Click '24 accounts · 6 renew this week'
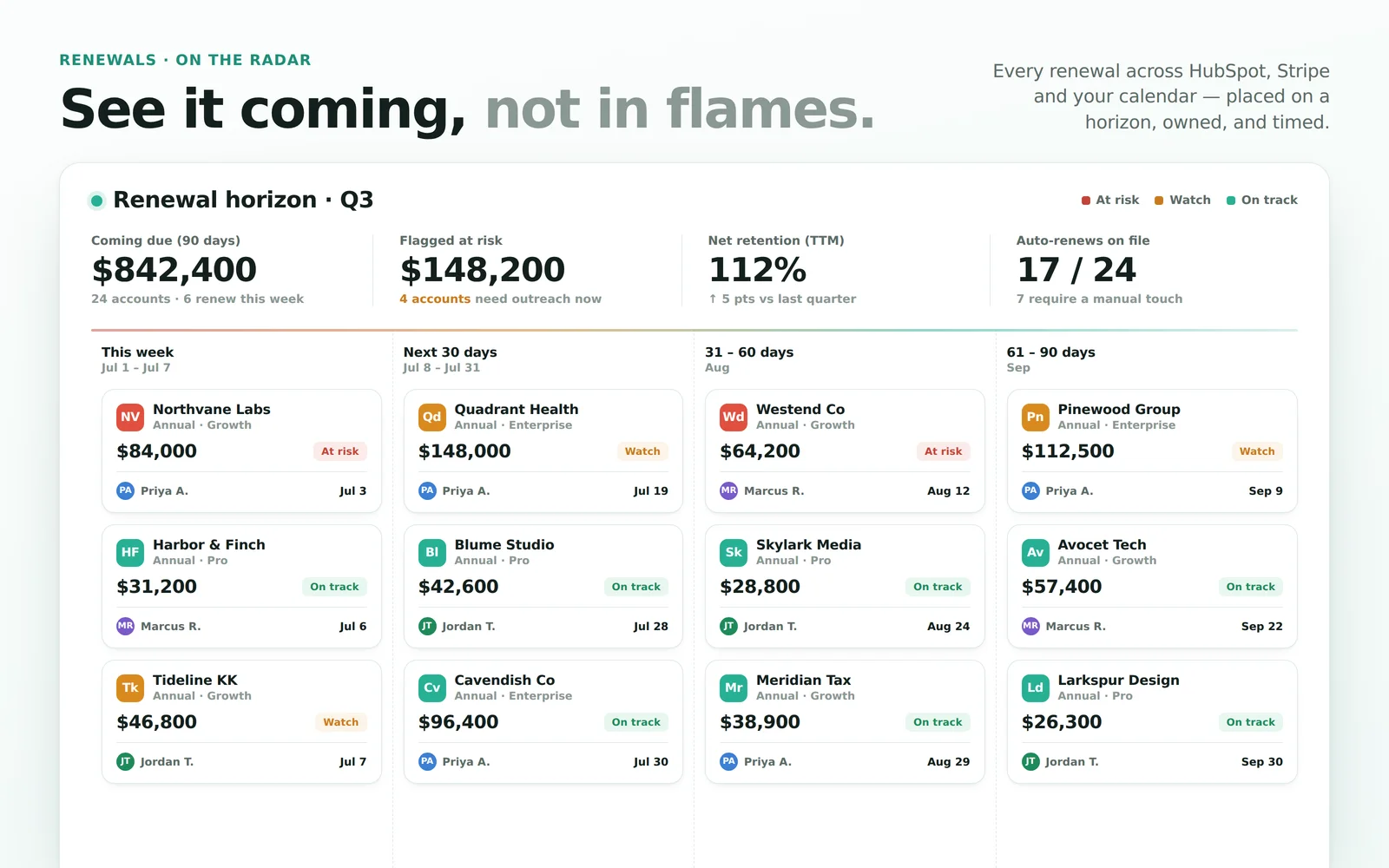The image size is (1389, 868). [x=197, y=299]
